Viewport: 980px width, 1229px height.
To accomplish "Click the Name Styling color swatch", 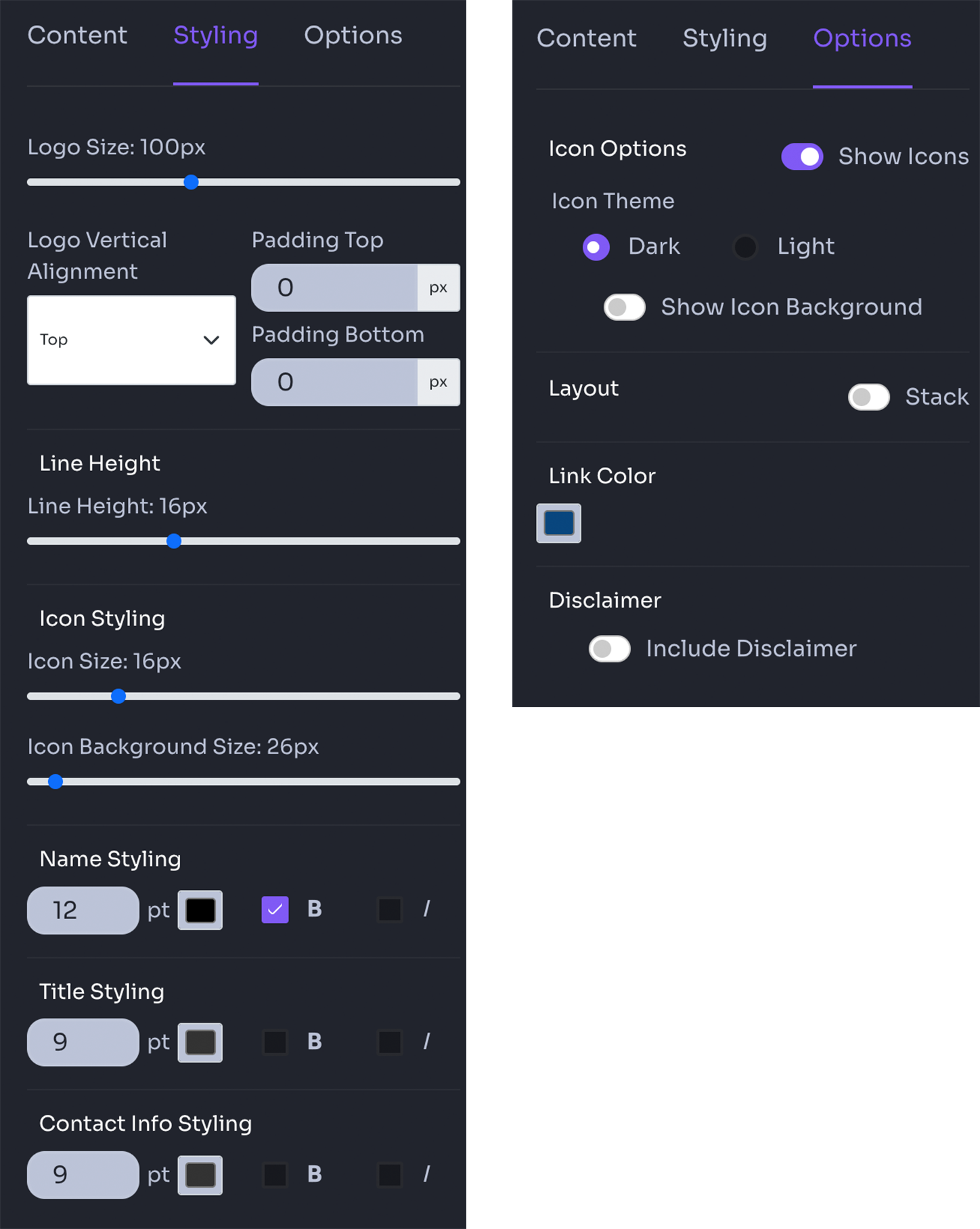I will (x=200, y=910).
